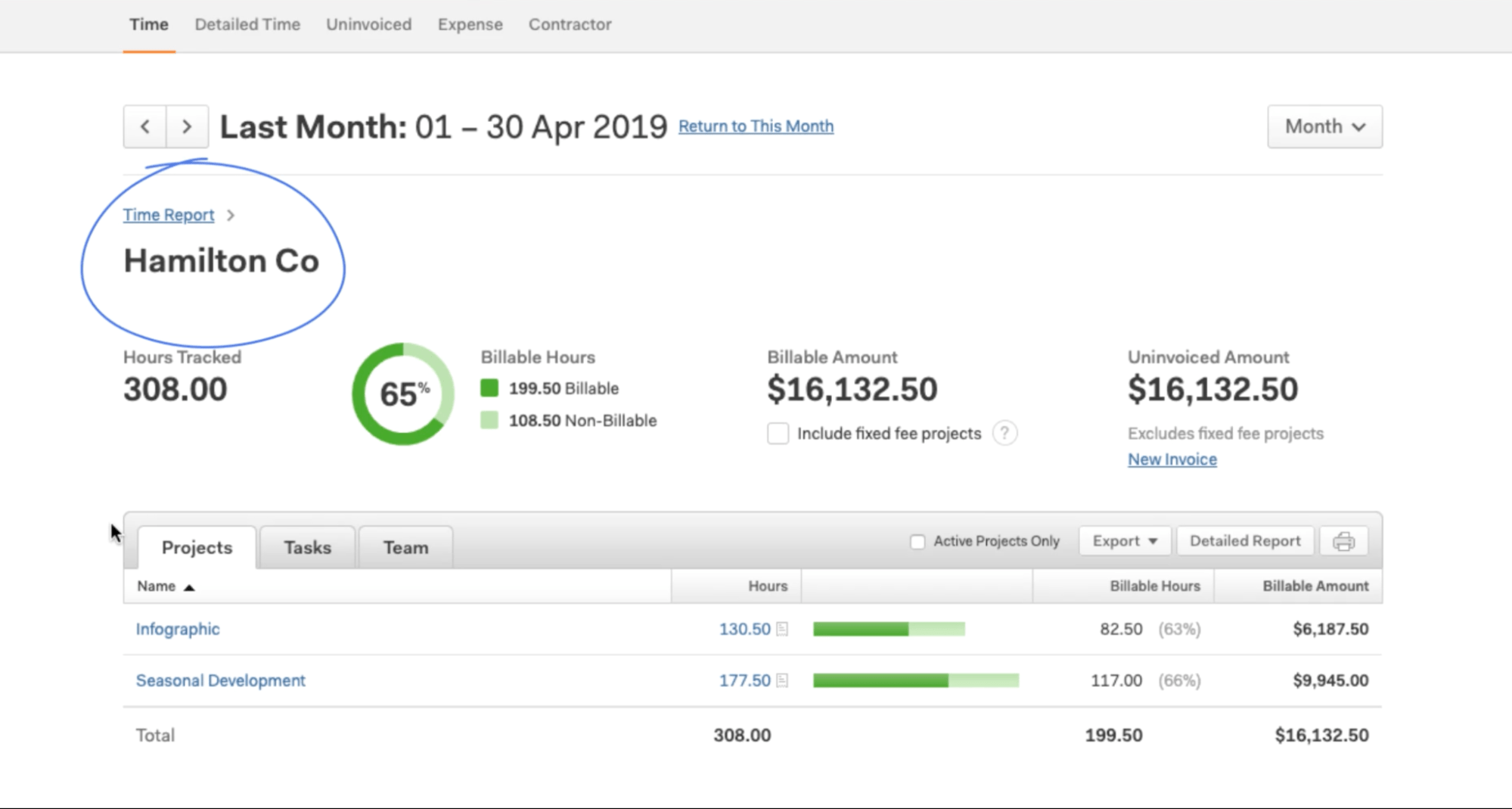
Task: Click the Billable green legend swatch
Action: point(489,388)
